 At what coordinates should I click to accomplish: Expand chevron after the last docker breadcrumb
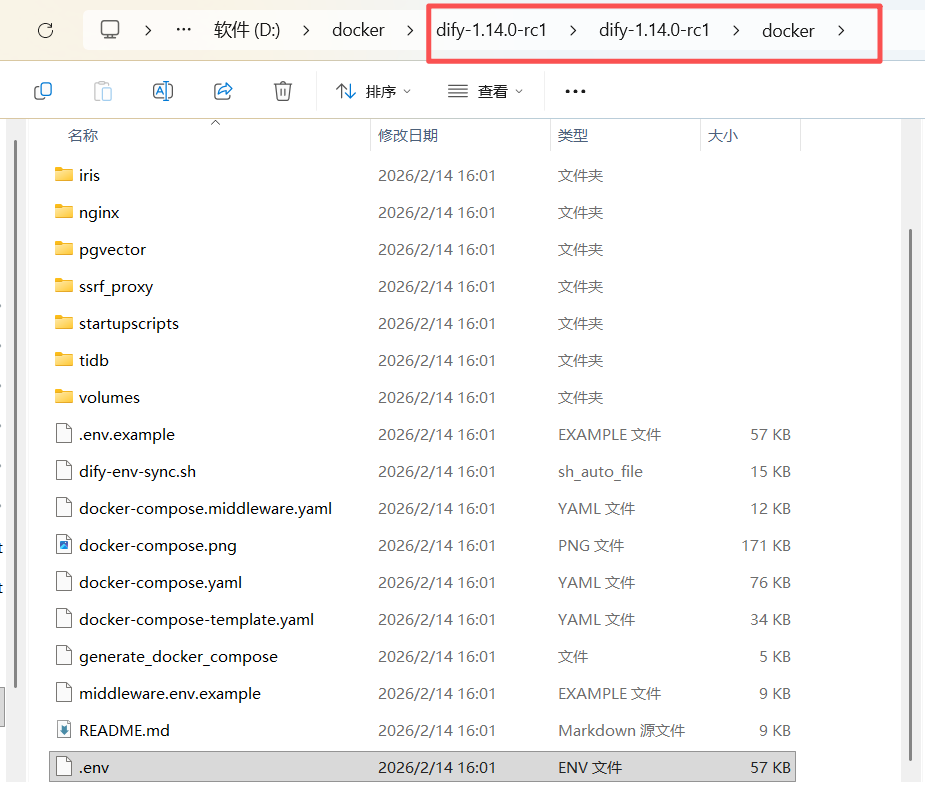841,30
